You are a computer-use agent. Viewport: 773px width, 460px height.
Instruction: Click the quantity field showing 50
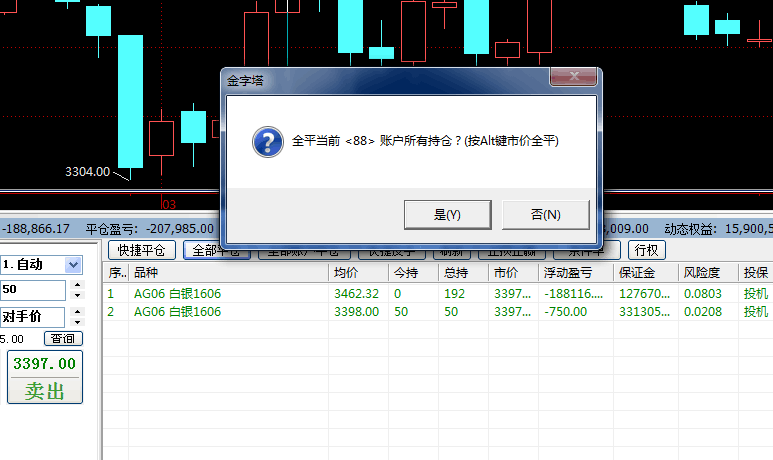[32, 290]
